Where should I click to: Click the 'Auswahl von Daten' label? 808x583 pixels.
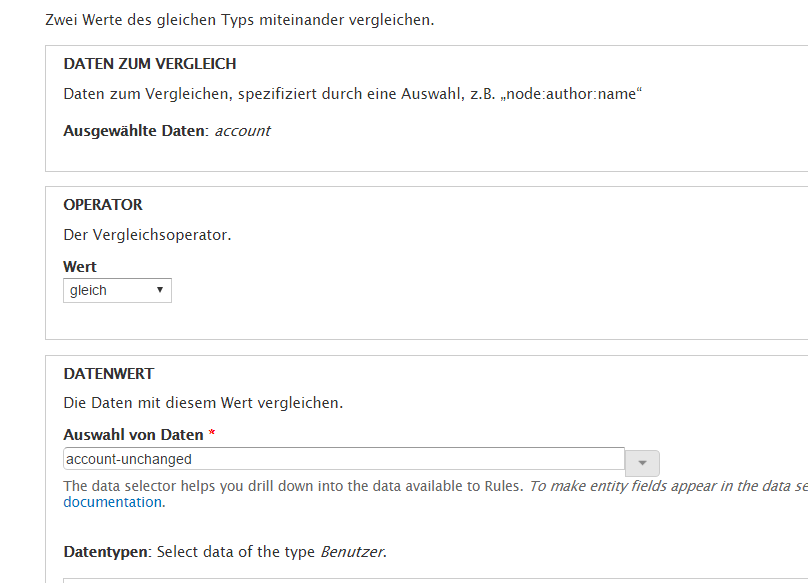click(133, 435)
